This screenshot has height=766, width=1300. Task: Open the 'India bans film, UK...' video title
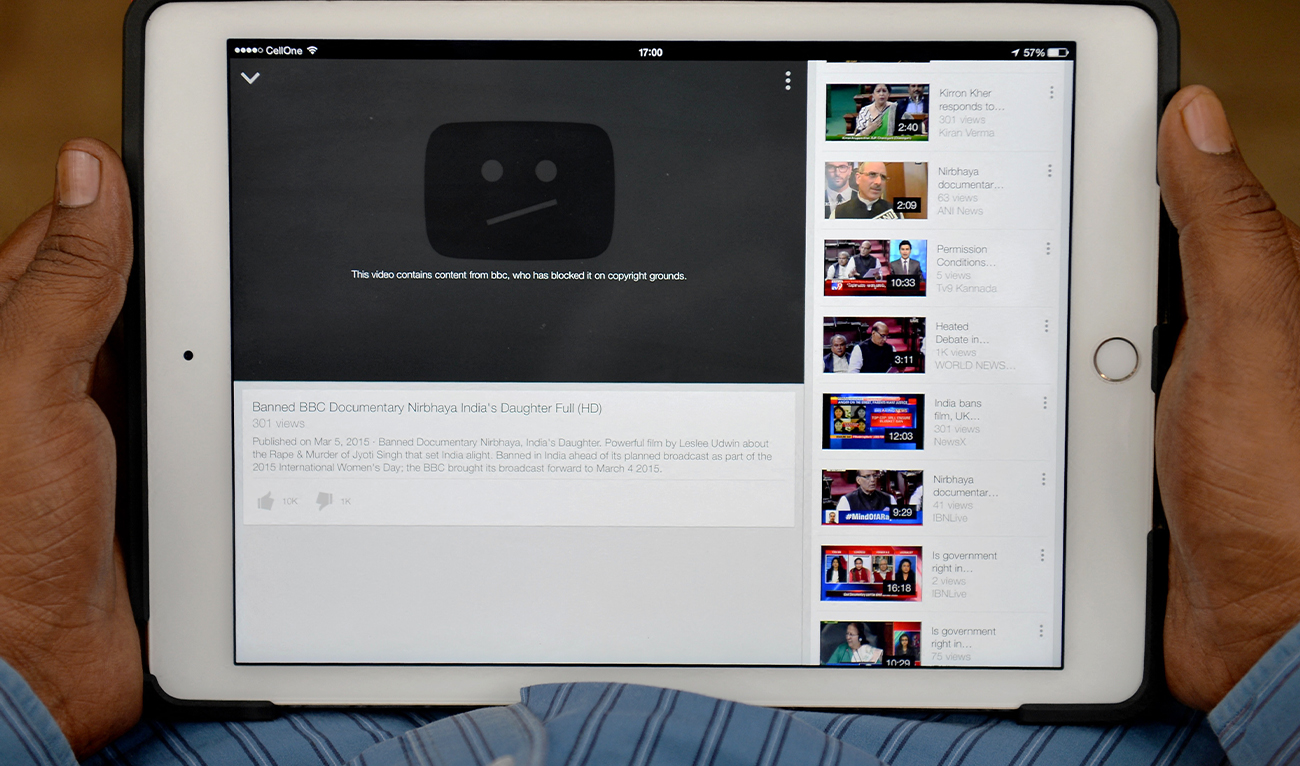click(958, 410)
